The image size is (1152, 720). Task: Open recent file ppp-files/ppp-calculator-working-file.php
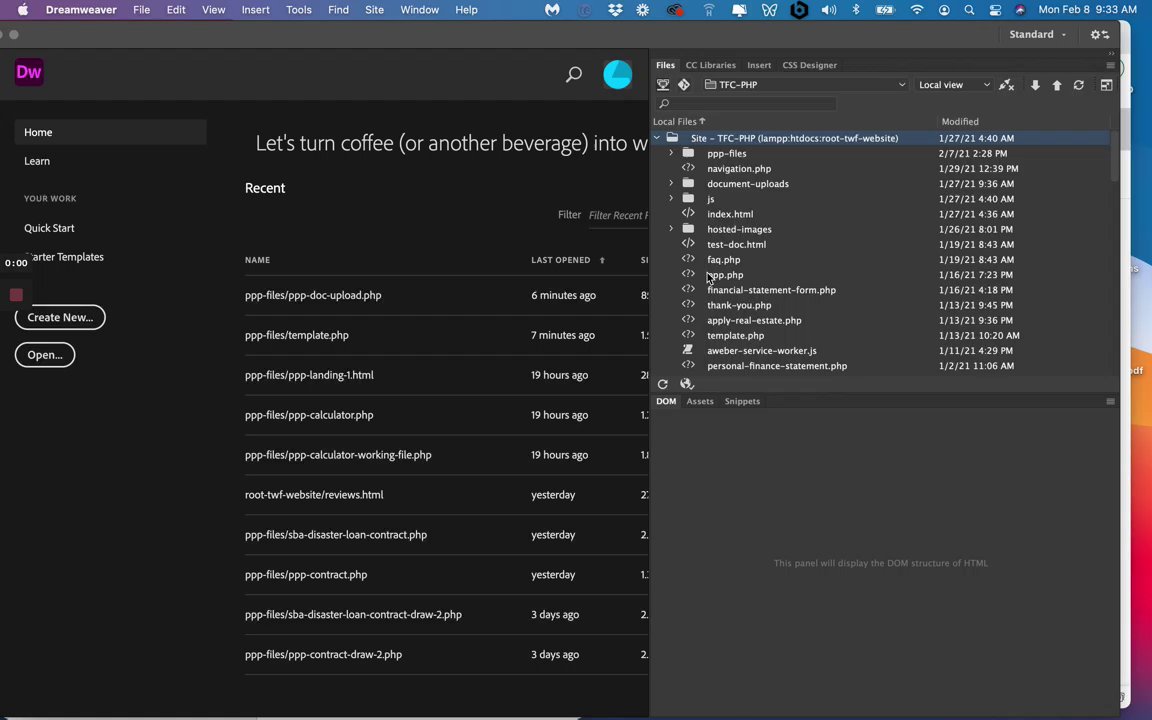(x=338, y=455)
